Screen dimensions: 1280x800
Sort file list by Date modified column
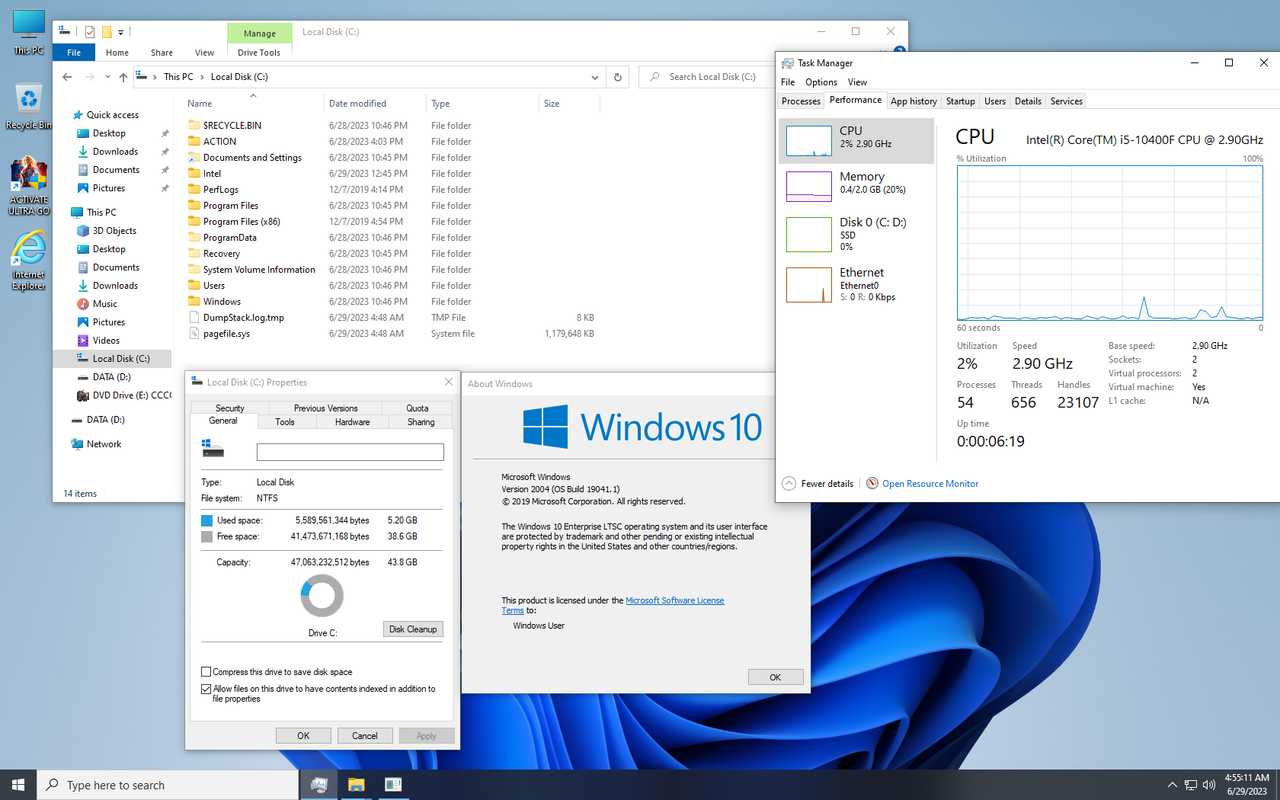pos(375,103)
